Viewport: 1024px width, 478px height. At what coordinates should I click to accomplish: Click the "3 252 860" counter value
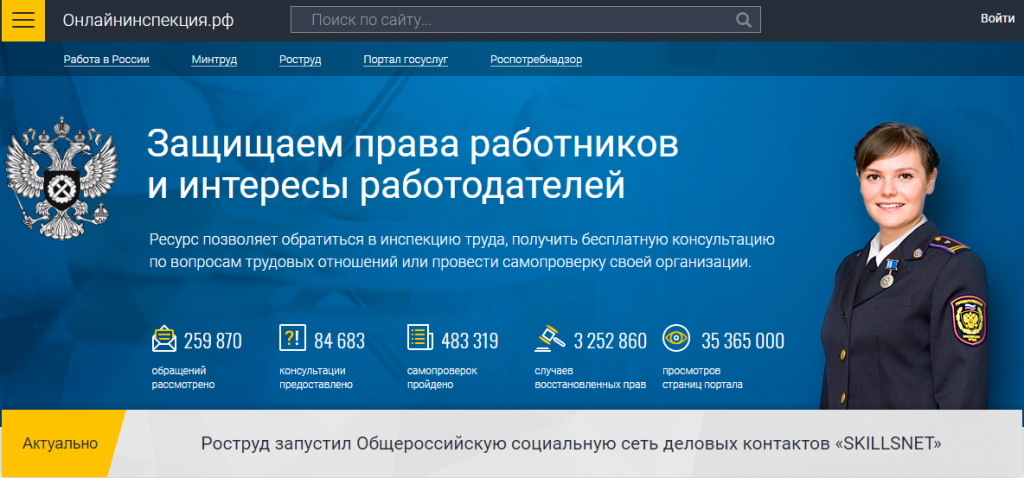(x=611, y=341)
